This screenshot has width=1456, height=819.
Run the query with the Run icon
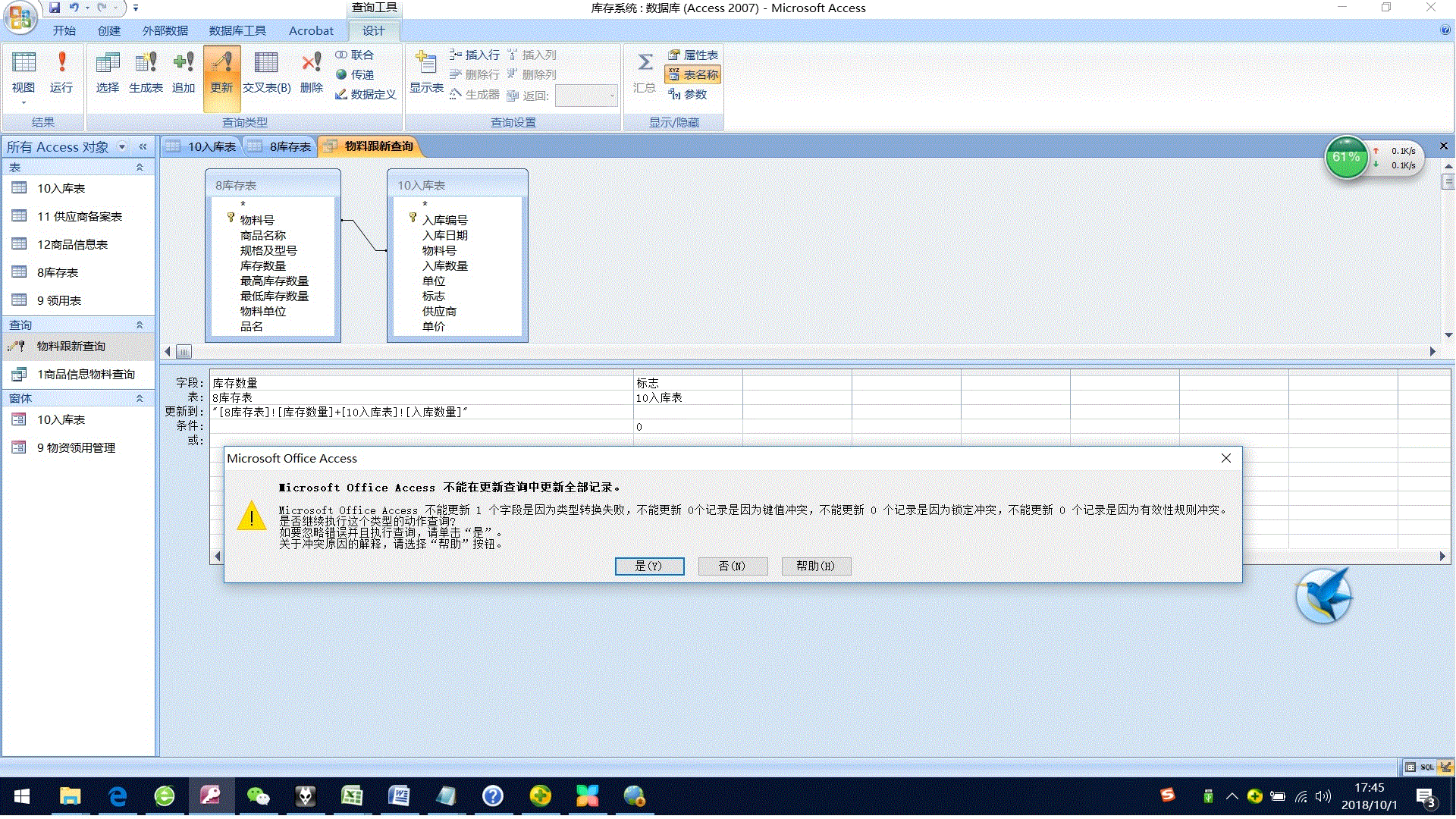click(x=61, y=73)
